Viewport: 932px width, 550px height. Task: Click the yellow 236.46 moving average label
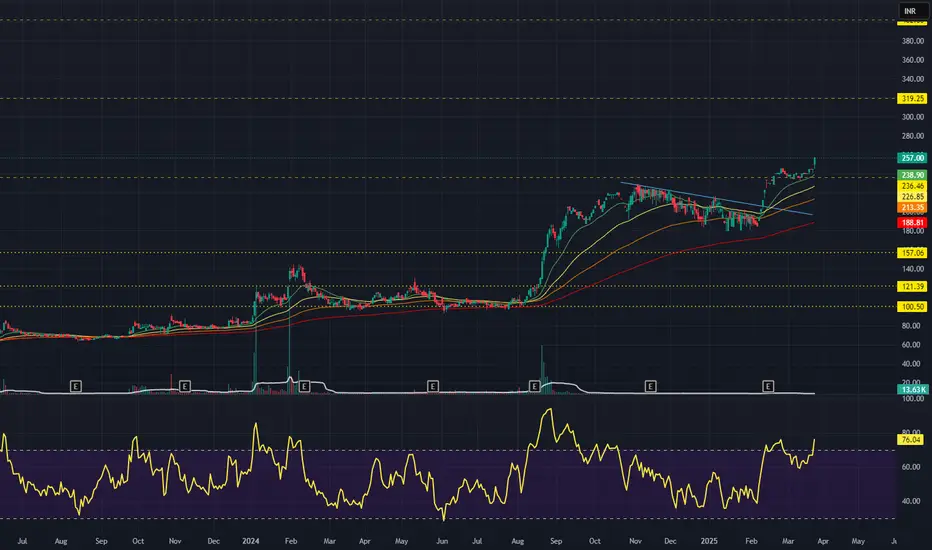click(912, 186)
